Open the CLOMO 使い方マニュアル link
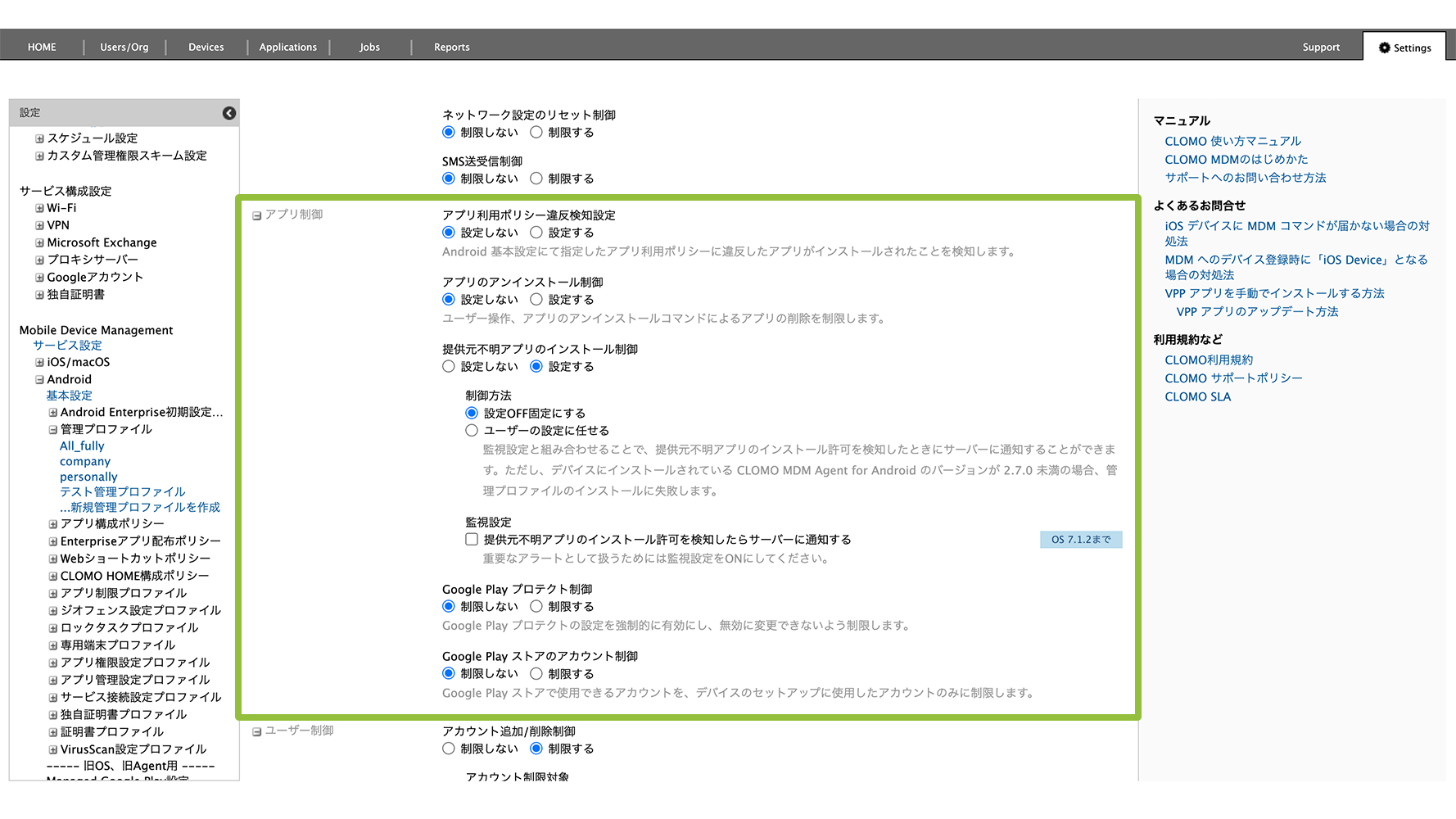The image size is (1456, 819). [x=1232, y=142]
